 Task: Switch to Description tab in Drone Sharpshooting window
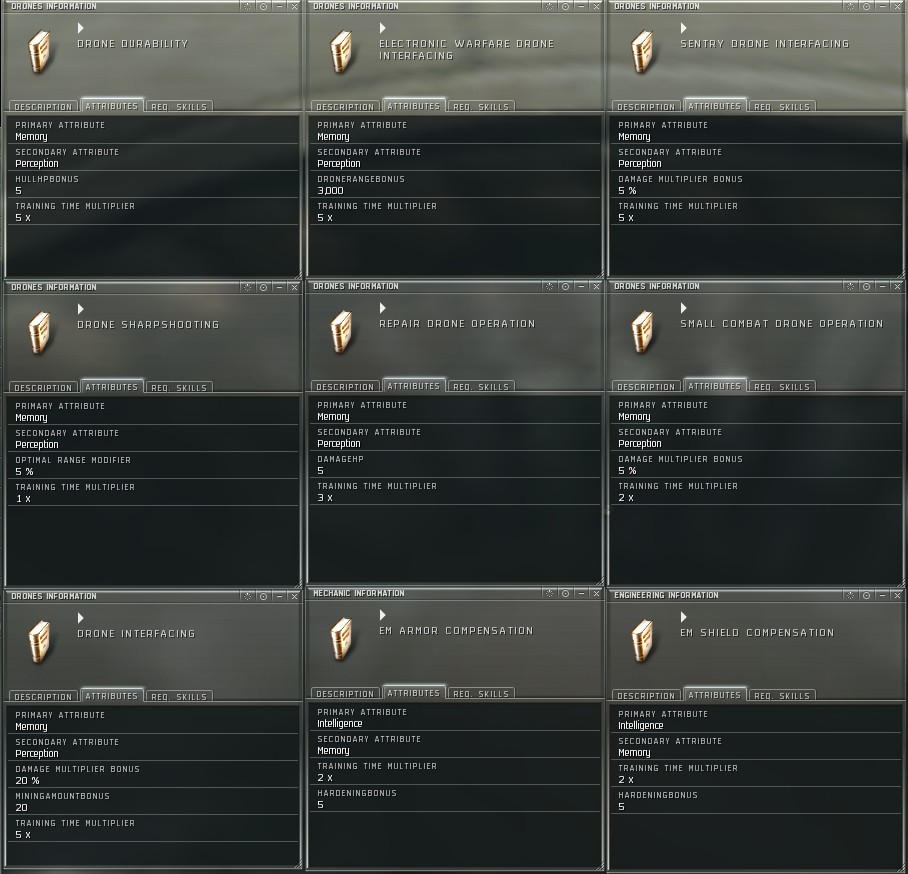click(x=43, y=388)
